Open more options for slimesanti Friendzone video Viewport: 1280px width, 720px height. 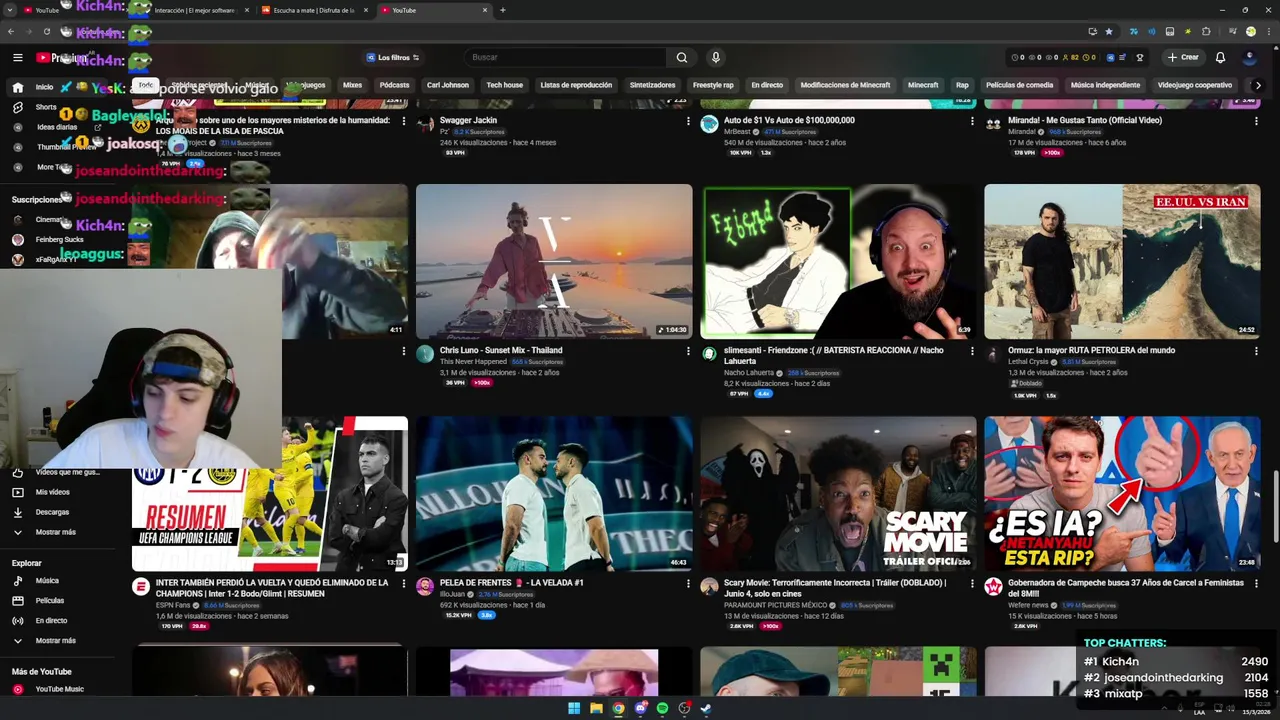pyautogui.click(x=972, y=351)
